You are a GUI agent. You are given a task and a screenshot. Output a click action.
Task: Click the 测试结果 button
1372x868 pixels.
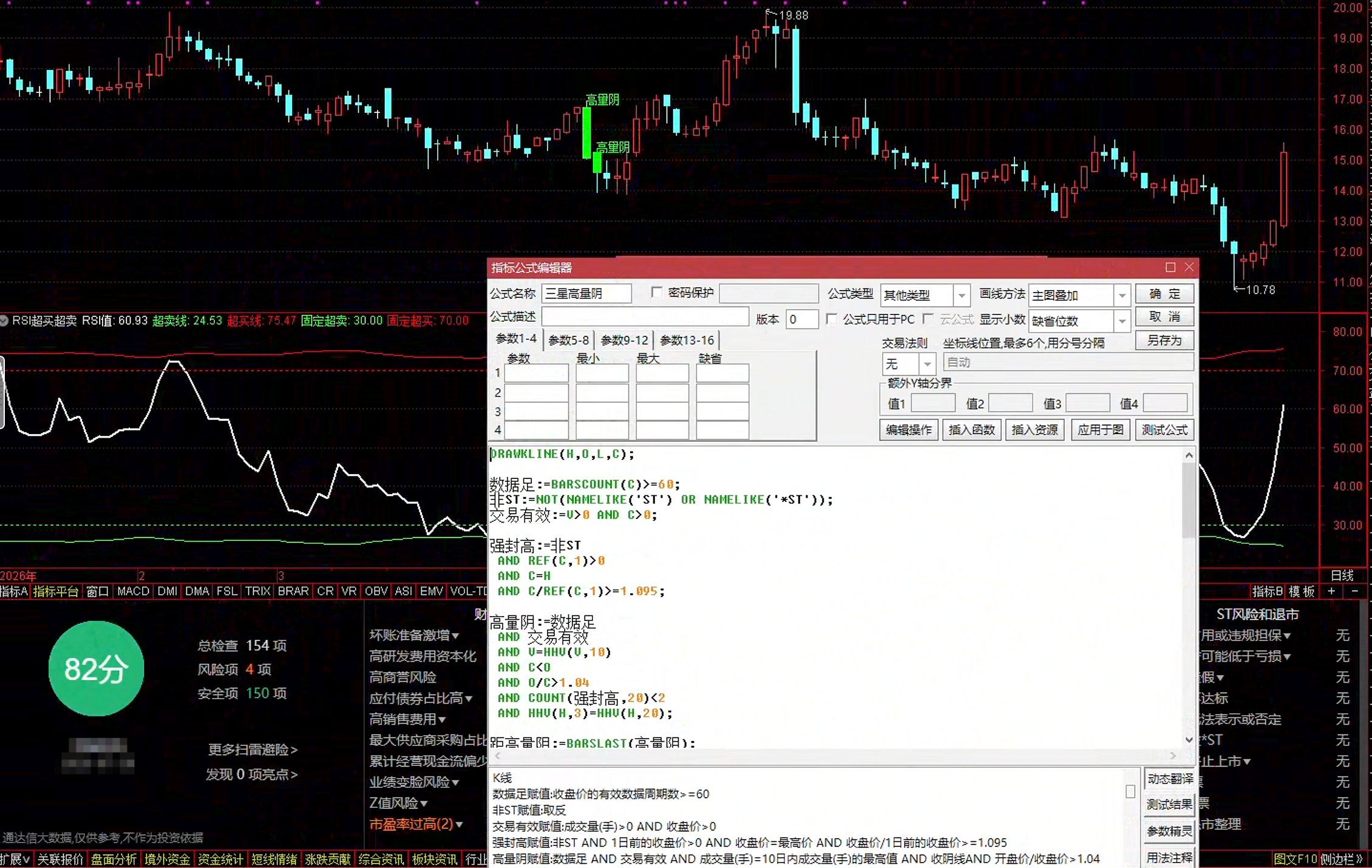tap(1169, 805)
